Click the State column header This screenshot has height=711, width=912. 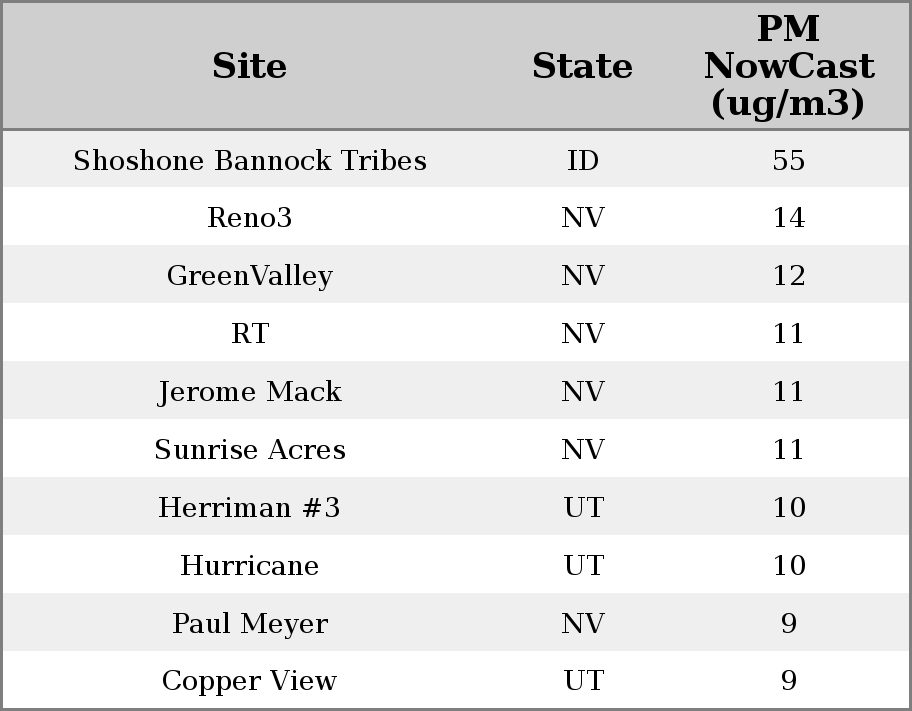tap(582, 66)
